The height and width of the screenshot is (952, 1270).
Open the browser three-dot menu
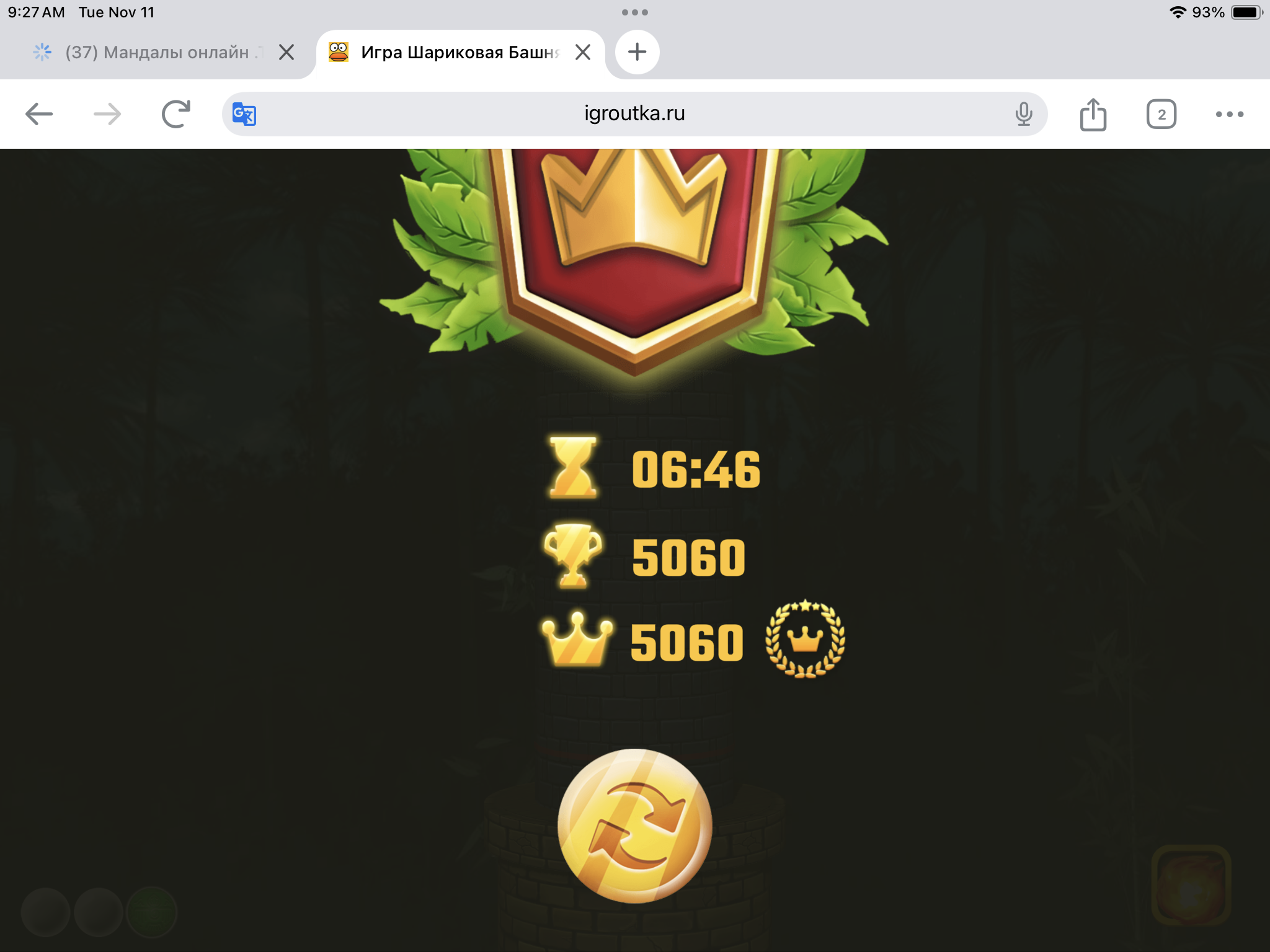pyautogui.click(x=1229, y=114)
